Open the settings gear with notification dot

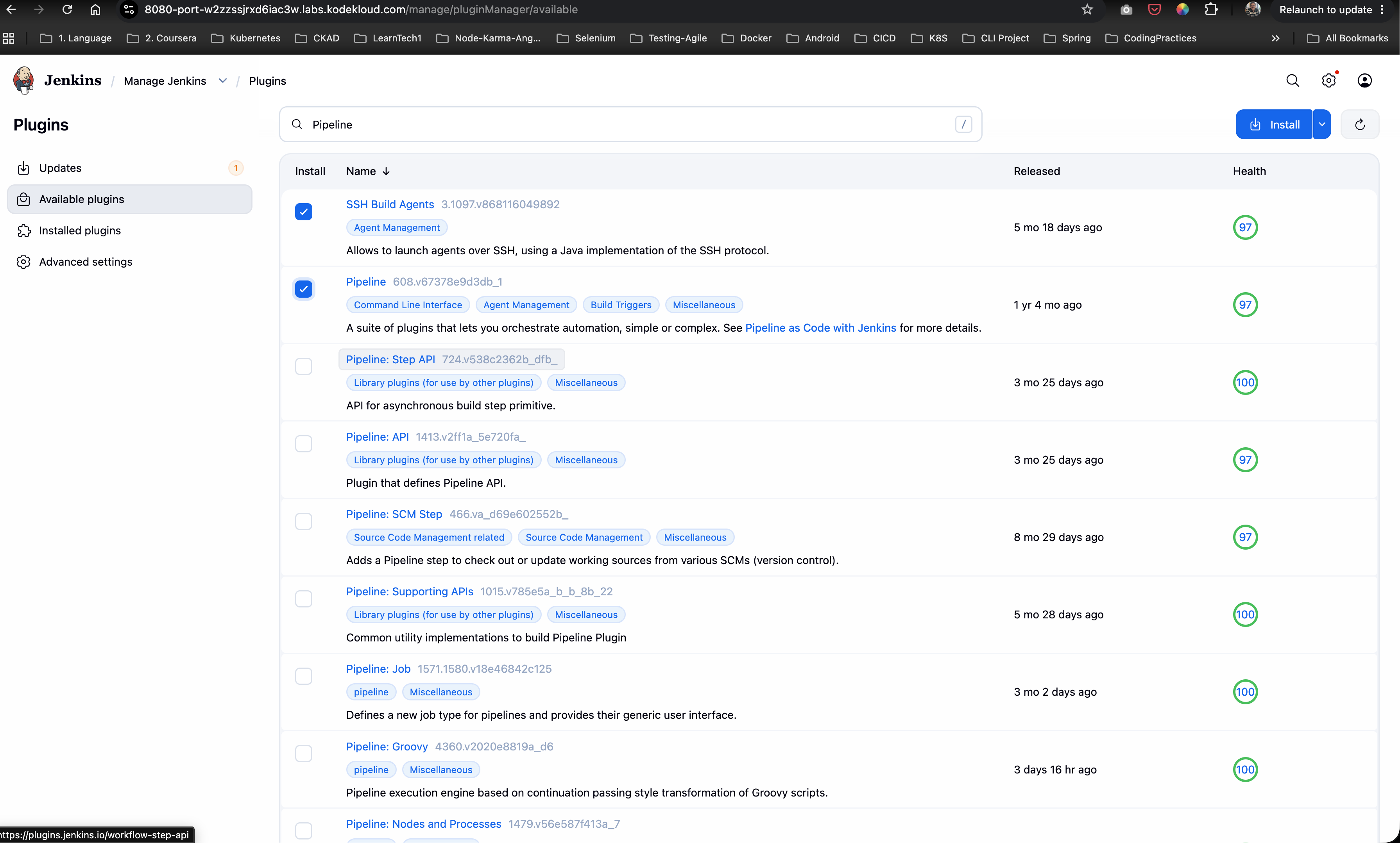pyautogui.click(x=1328, y=80)
